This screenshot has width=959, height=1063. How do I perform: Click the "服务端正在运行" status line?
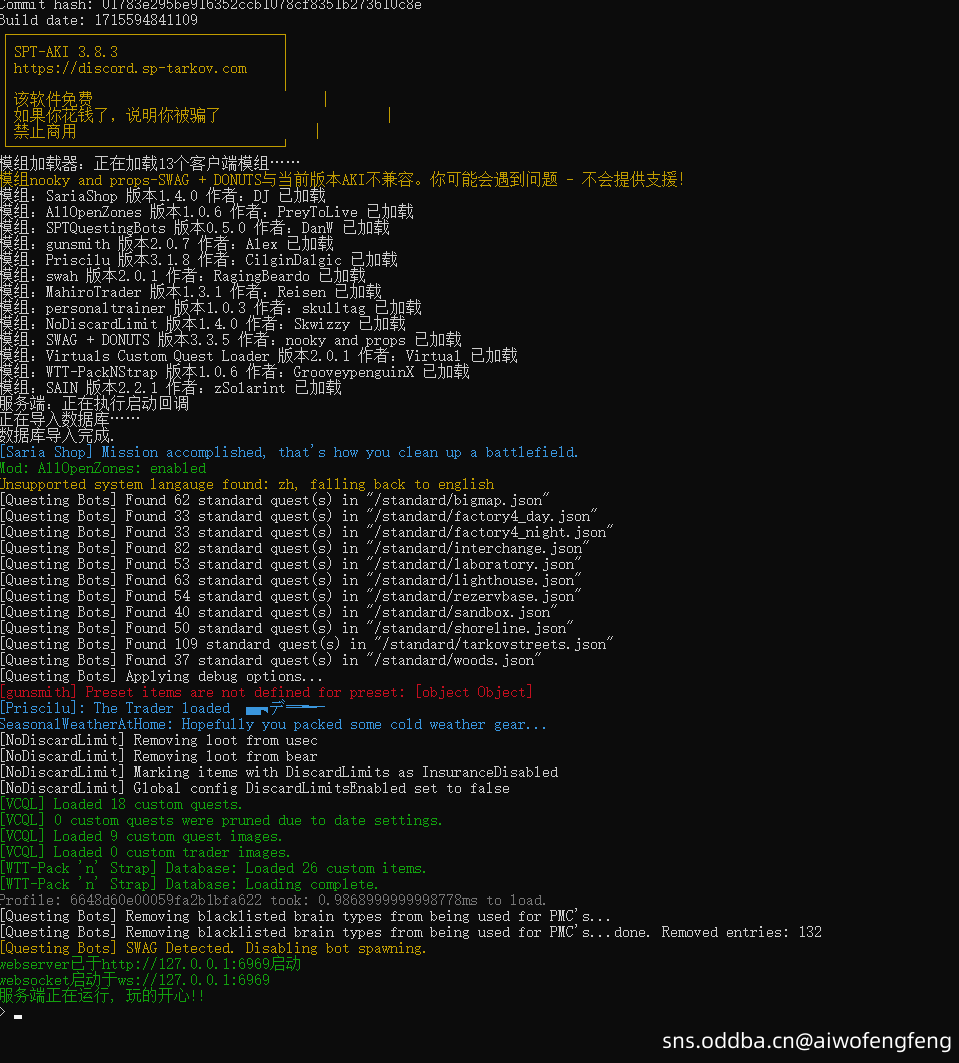point(102,996)
